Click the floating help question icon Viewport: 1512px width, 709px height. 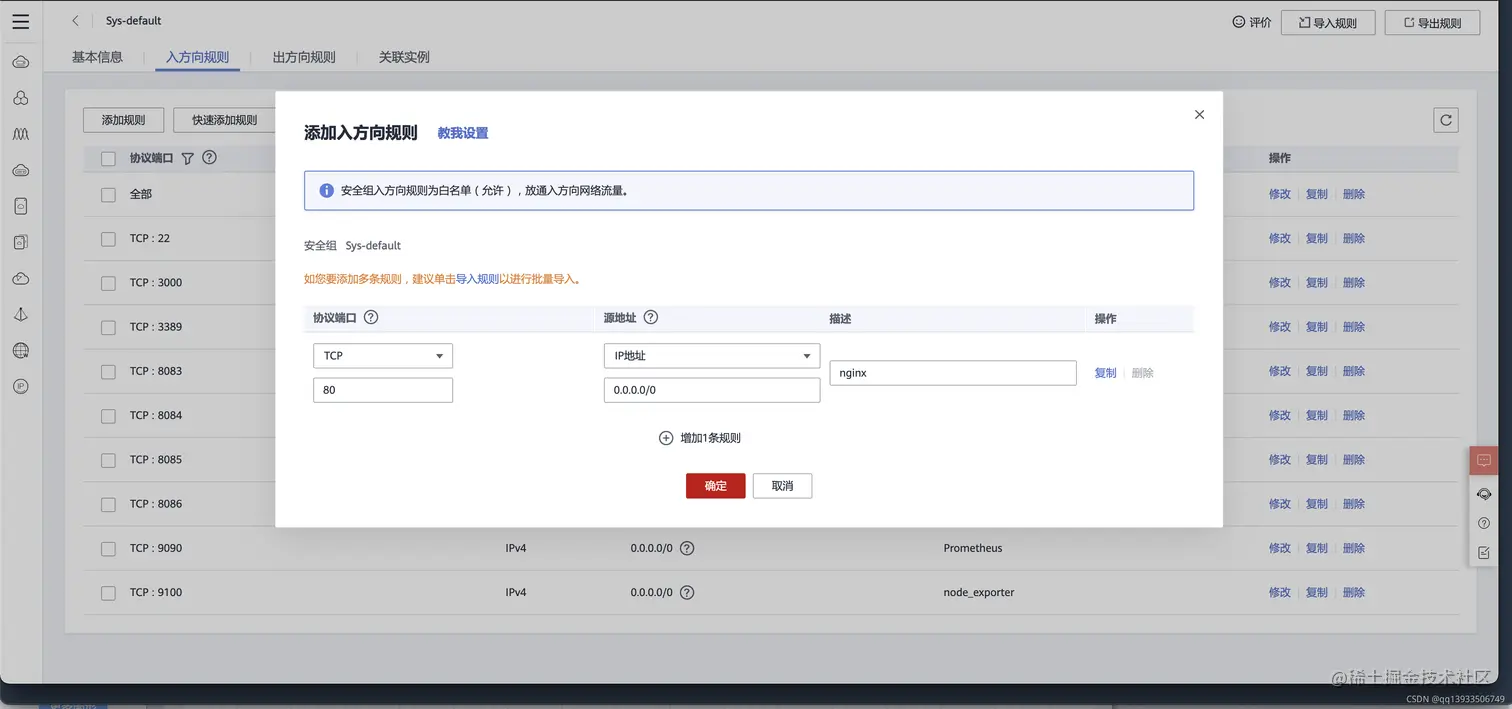pos(1484,523)
